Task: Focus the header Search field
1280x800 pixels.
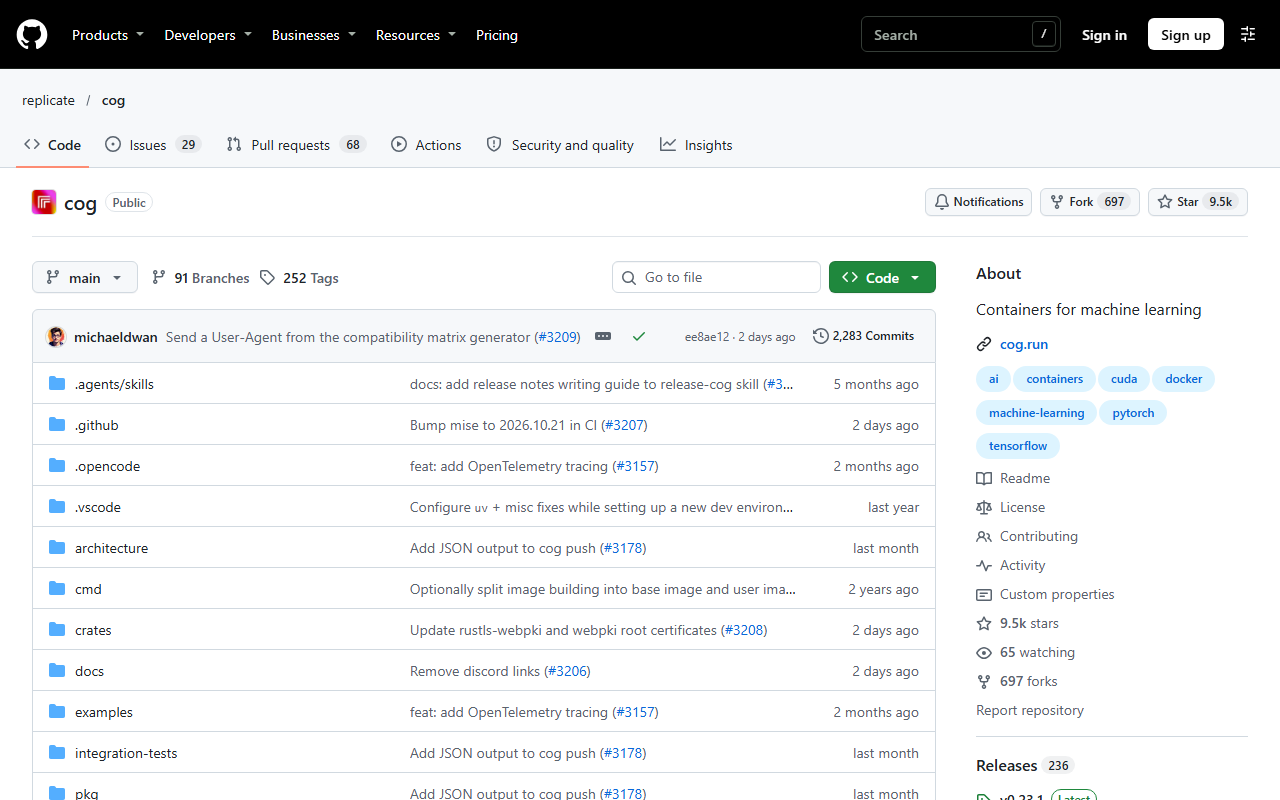Action: (x=960, y=35)
